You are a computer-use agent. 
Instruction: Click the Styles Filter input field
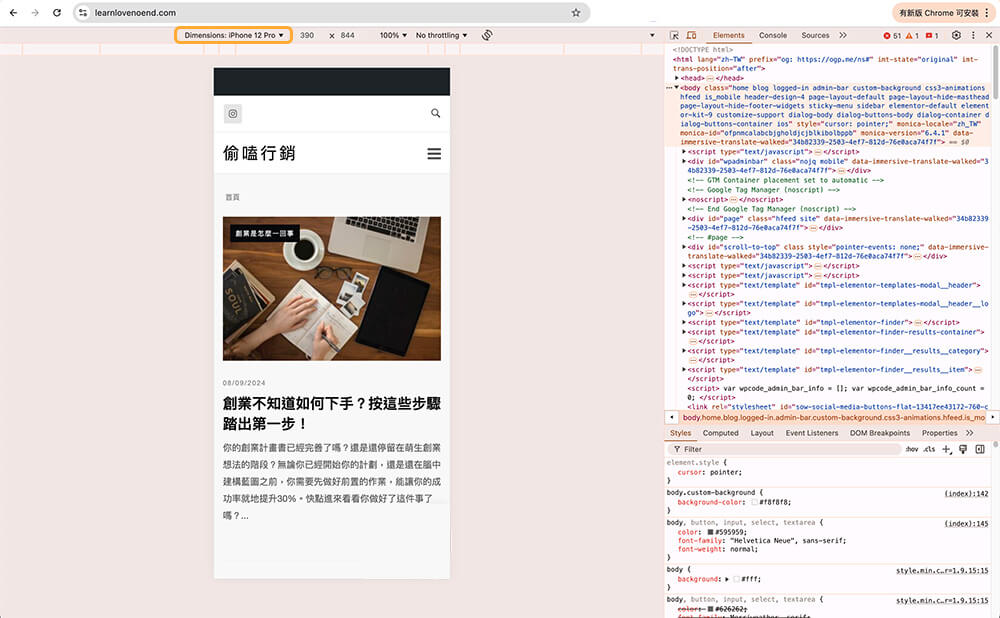click(x=784, y=449)
